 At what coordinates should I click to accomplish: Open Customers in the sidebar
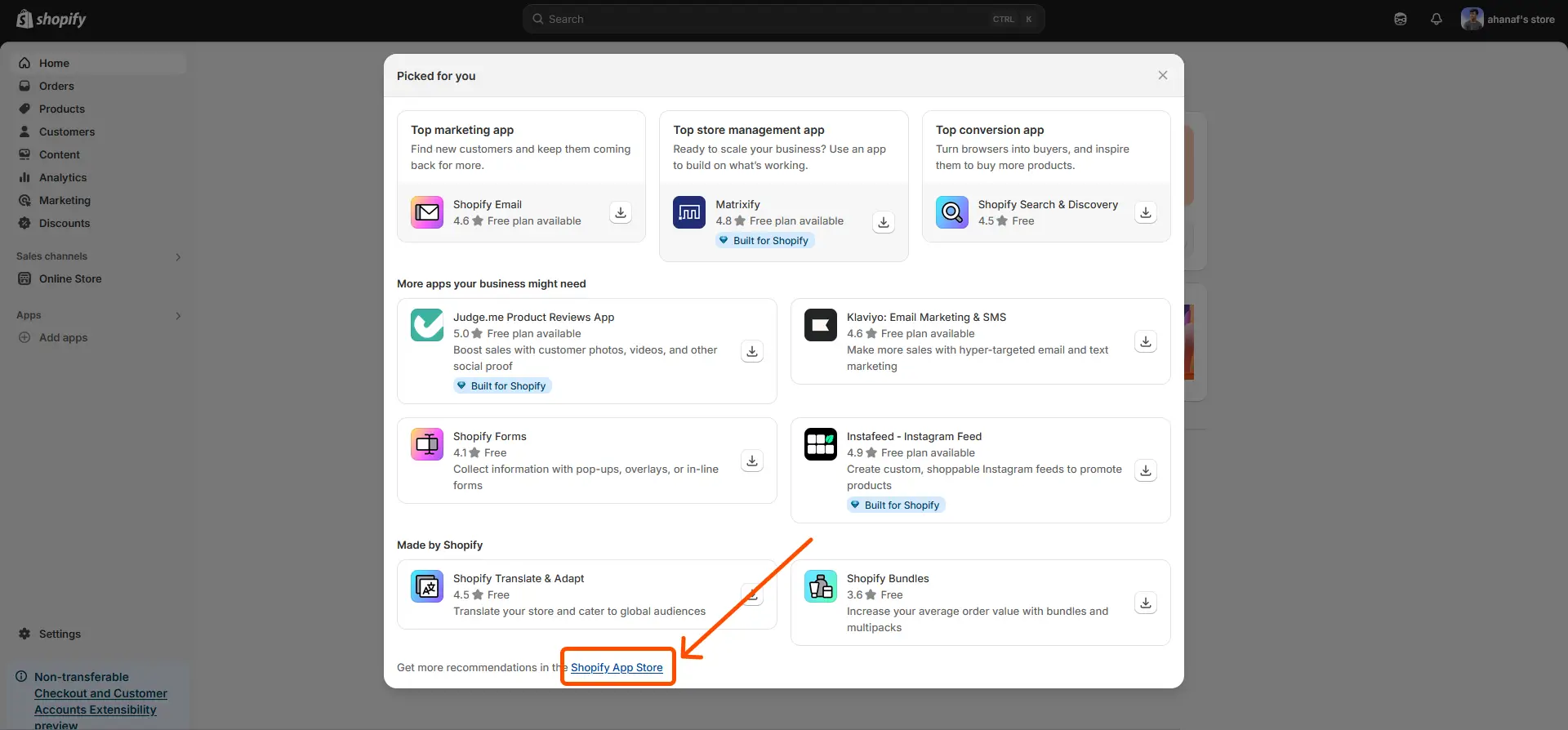[x=98, y=131]
